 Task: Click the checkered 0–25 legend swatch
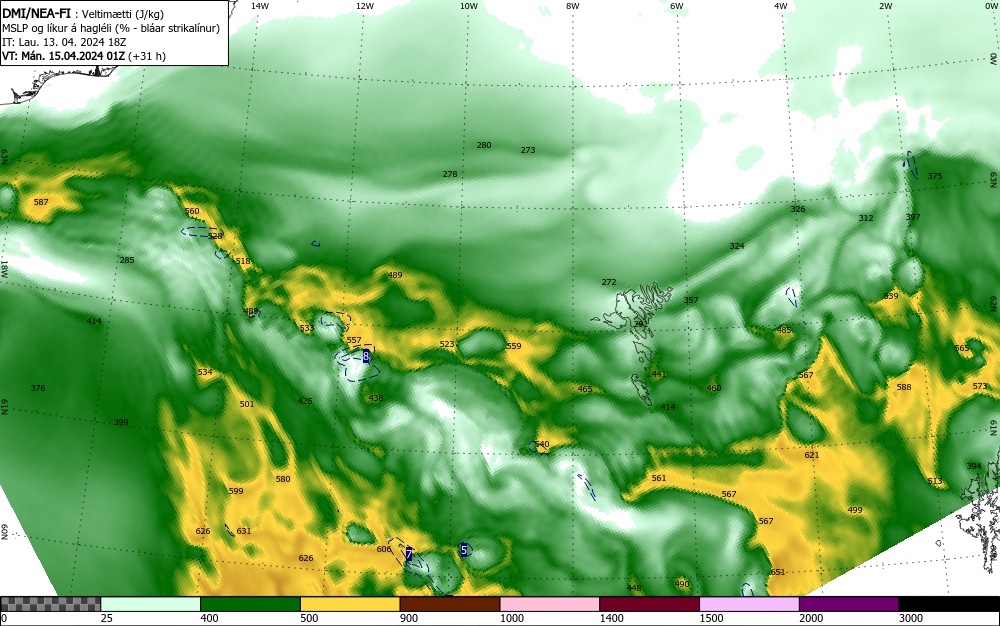(x=50, y=604)
